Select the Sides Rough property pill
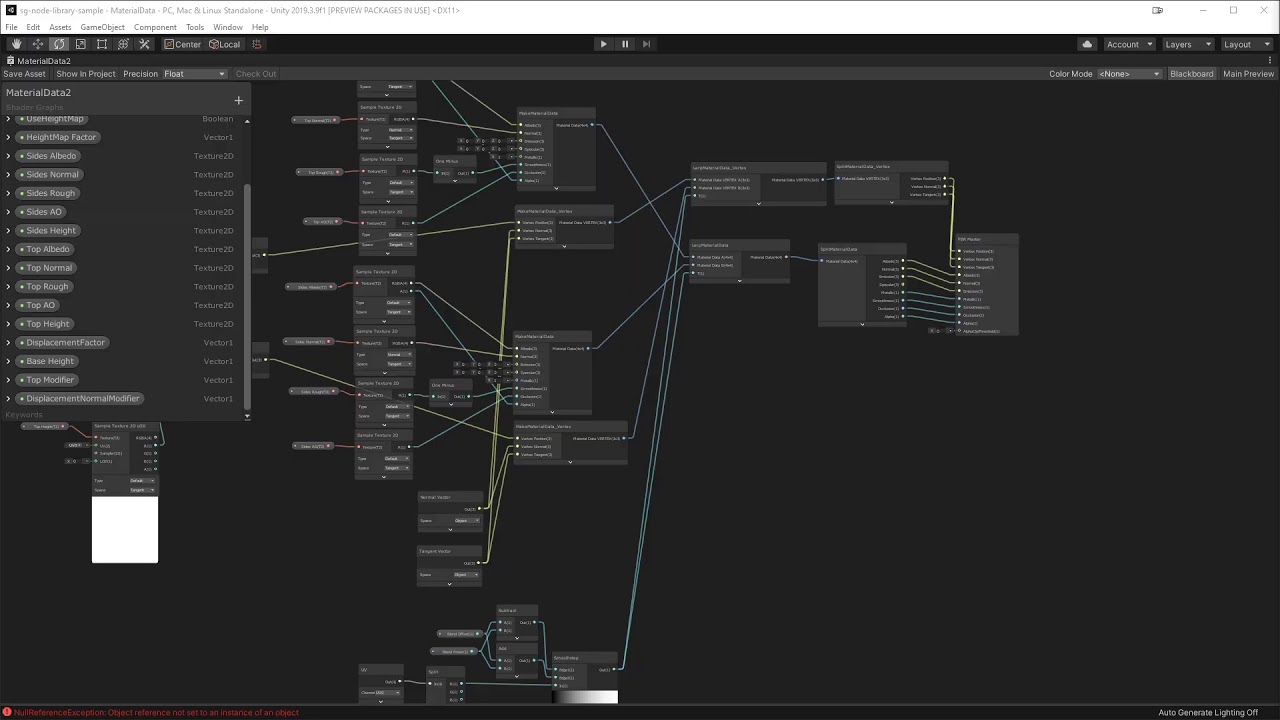 (49, 193)
